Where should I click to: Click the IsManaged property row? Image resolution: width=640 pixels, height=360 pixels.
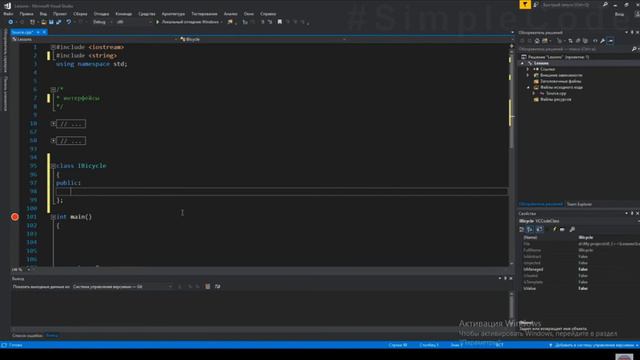pyautogui.click(x=580, y=269)
